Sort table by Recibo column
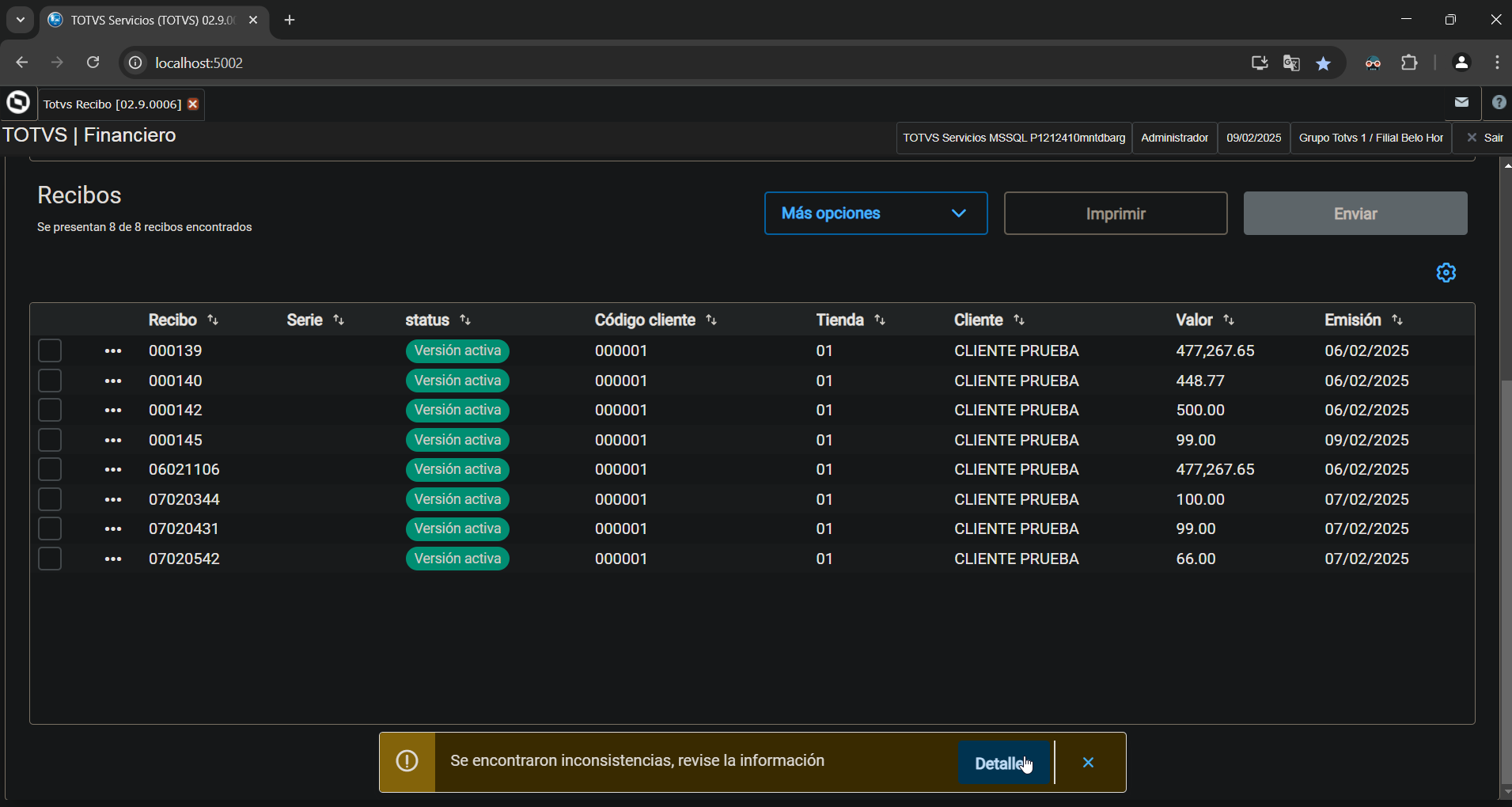This screenshot has height=807, width=1512. tap(213, 320)
